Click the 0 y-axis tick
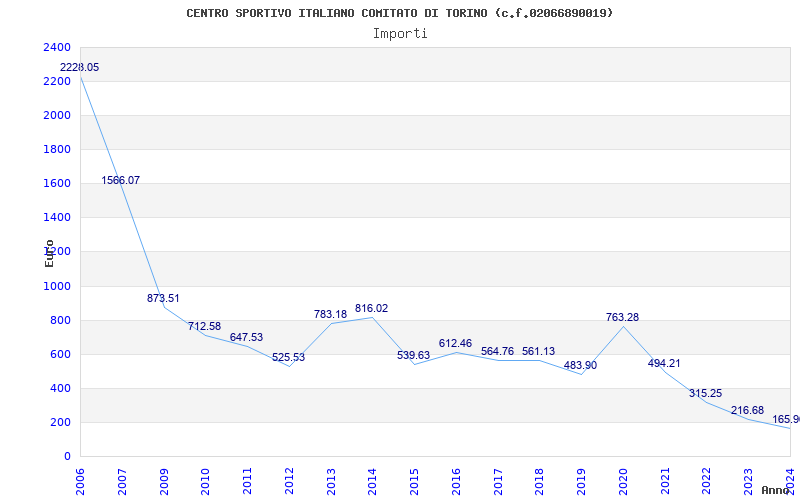The width and height of the screenshot is (800, 500). (x=67, y=457)
